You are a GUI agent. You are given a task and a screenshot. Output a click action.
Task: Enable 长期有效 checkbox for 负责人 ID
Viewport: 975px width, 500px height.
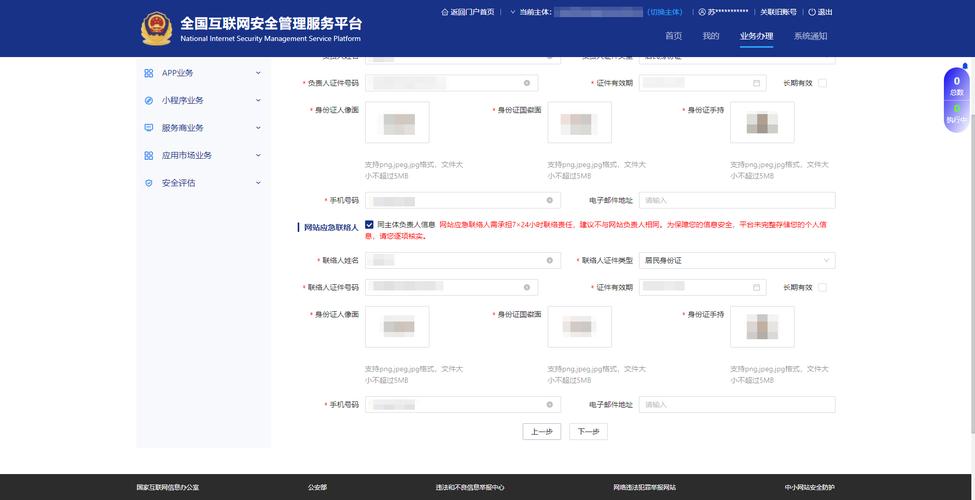tap(822, 83)
